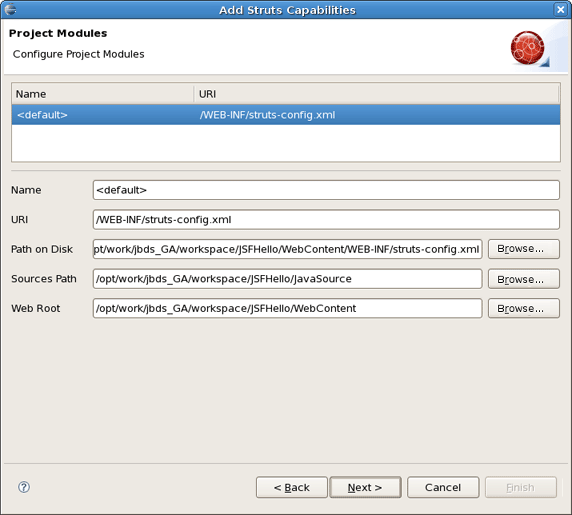Close the Add Struts Capabilities dialog

(x=560, y=9)
